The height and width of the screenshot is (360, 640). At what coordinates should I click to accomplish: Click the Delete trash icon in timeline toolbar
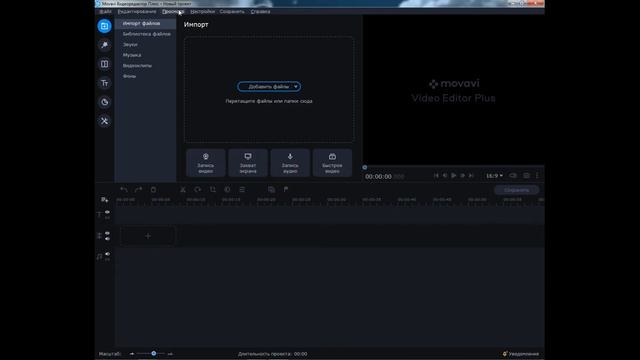click(153, 189)
